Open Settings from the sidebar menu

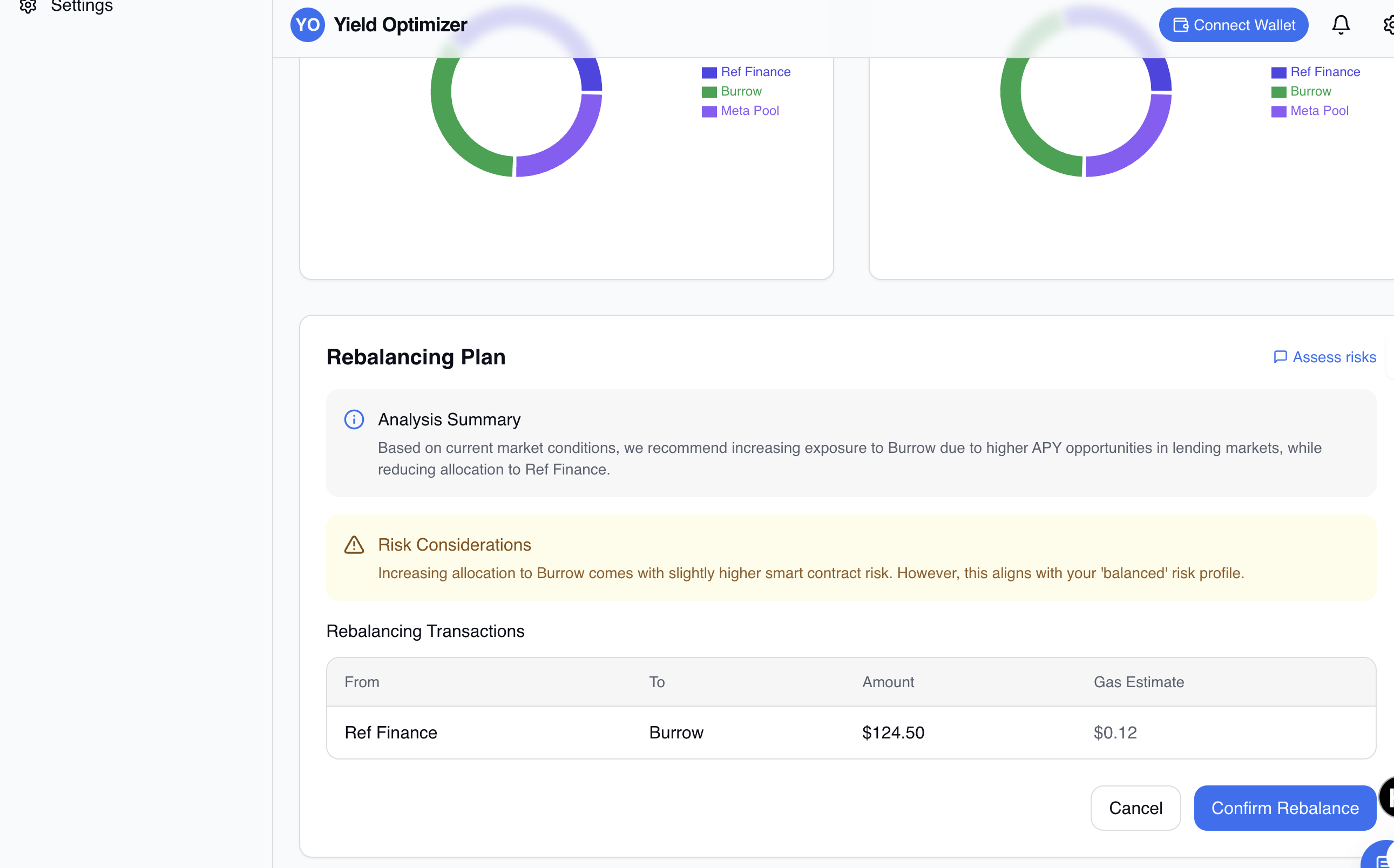pos(82,6)
